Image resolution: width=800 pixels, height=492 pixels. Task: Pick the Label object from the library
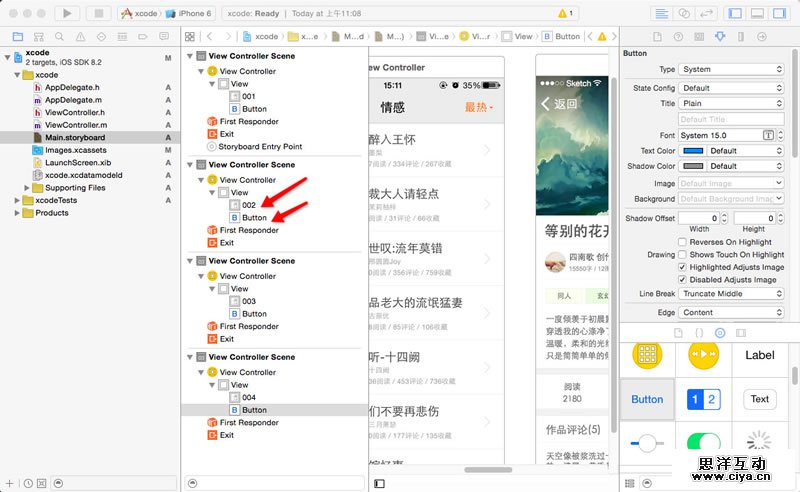pyautogui.click(x=760, y=355)
